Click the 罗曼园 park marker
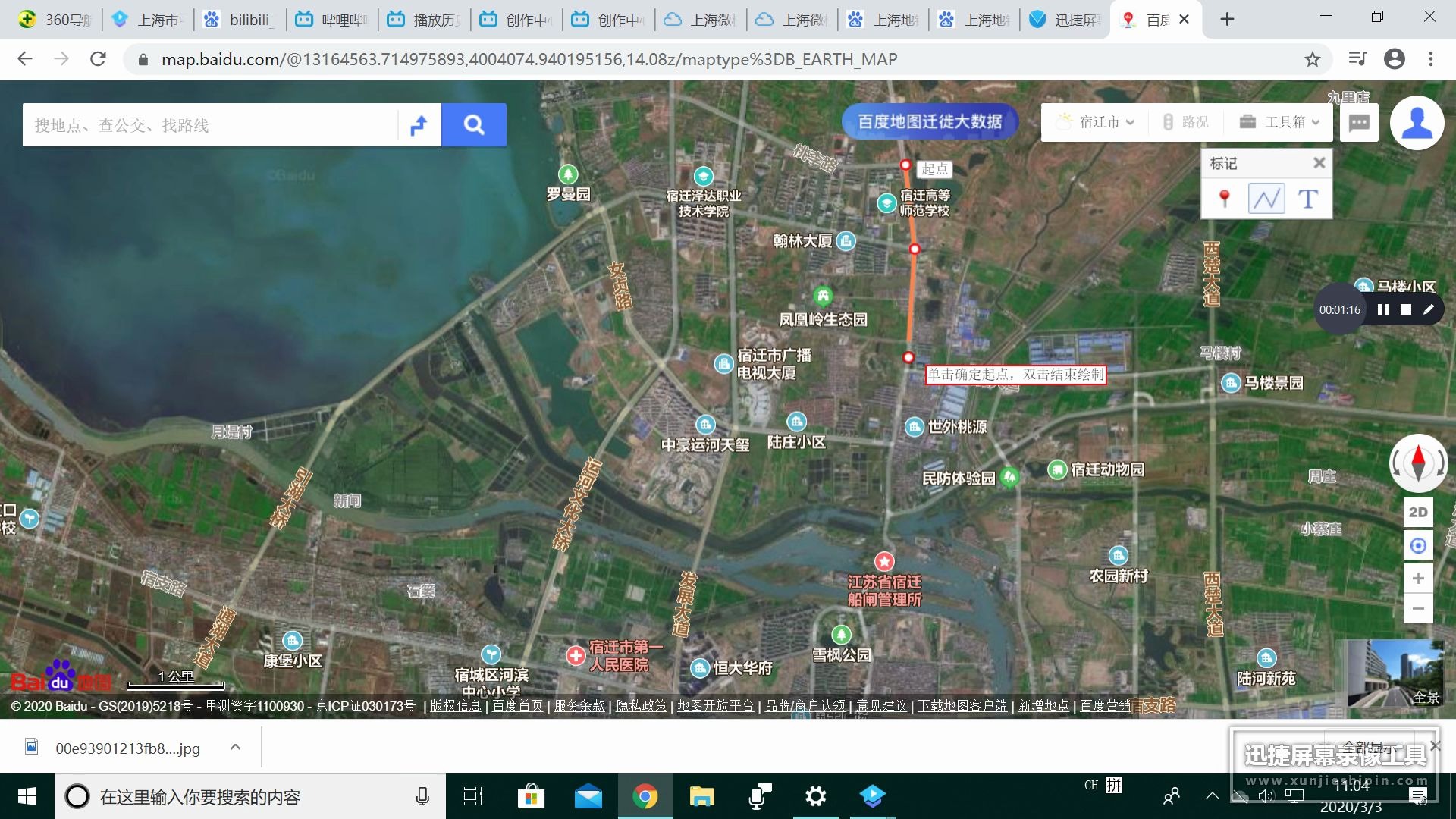Viewport: 1456px width, 819px height. click(568, 174)
